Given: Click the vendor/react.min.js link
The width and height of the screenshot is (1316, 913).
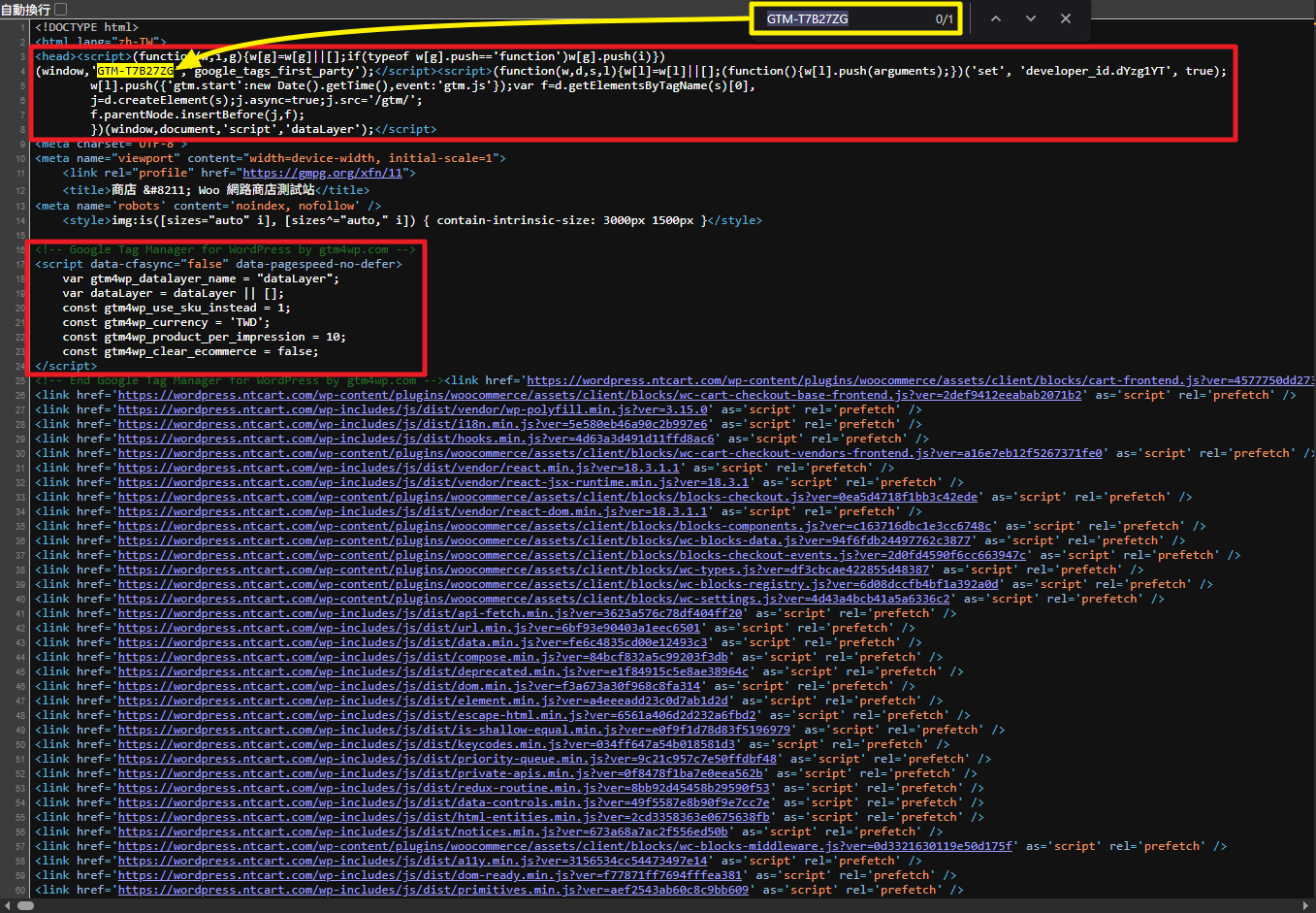Looking at the screenshot, I should [399, 468].
